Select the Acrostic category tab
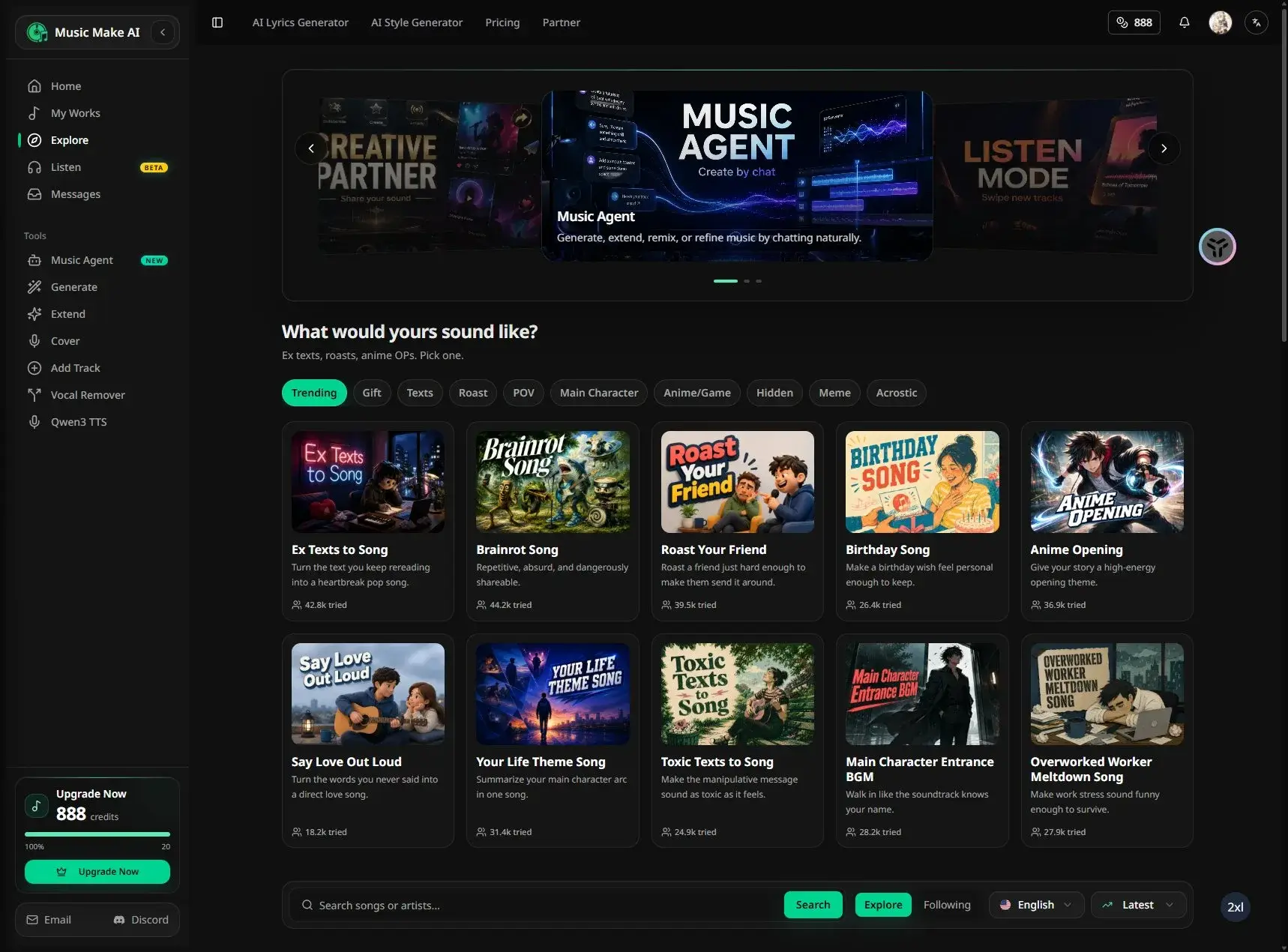1288x952 pixels. [897, 393]
